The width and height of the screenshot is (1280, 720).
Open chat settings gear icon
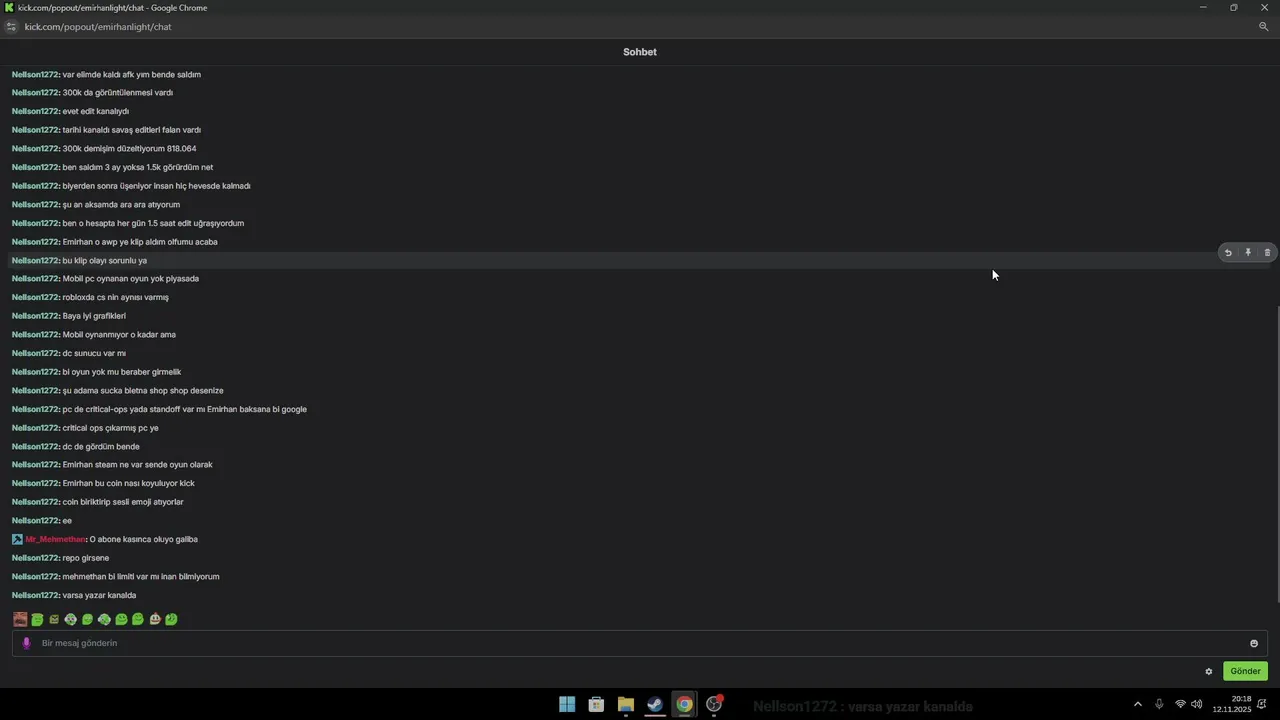point(1209,671)
